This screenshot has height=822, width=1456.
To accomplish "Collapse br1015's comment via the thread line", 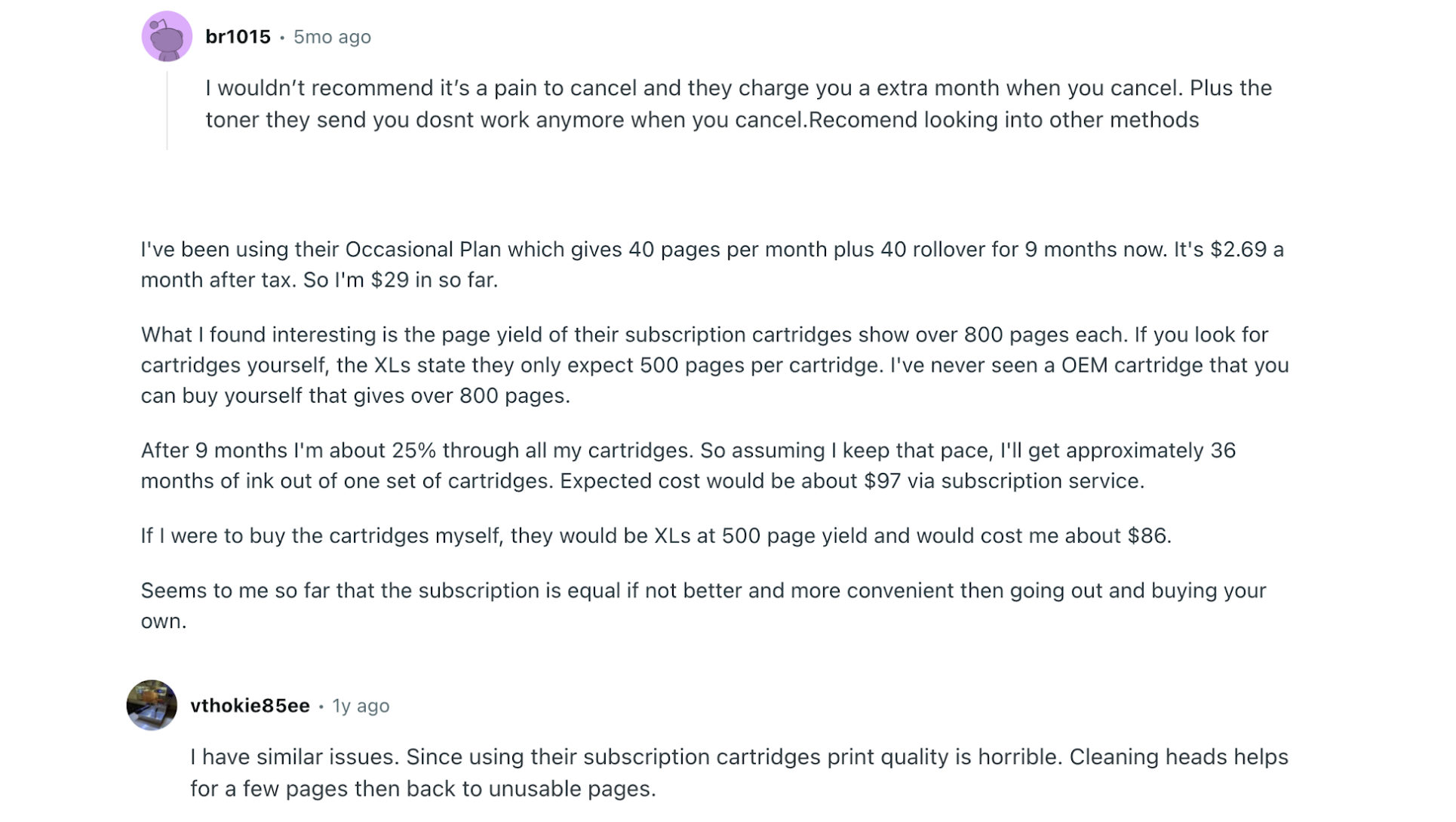I will click(x=167, y=110).
